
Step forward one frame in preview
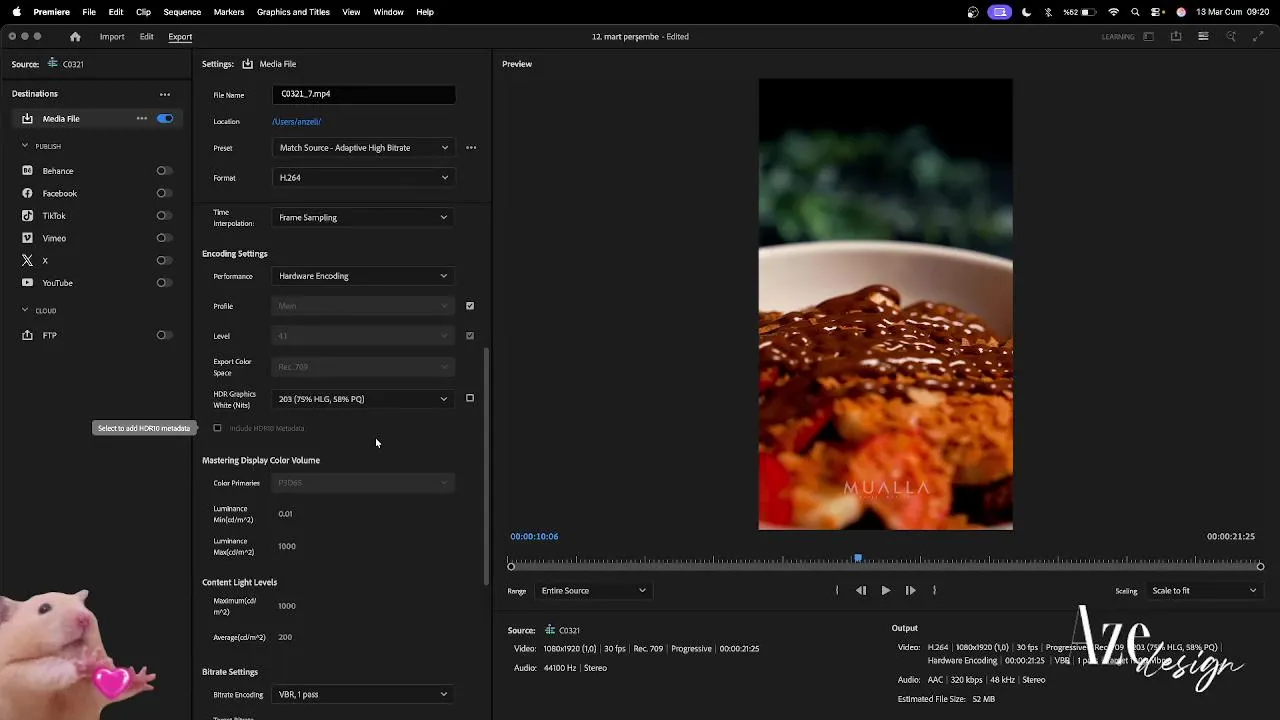tap(910, 591)
